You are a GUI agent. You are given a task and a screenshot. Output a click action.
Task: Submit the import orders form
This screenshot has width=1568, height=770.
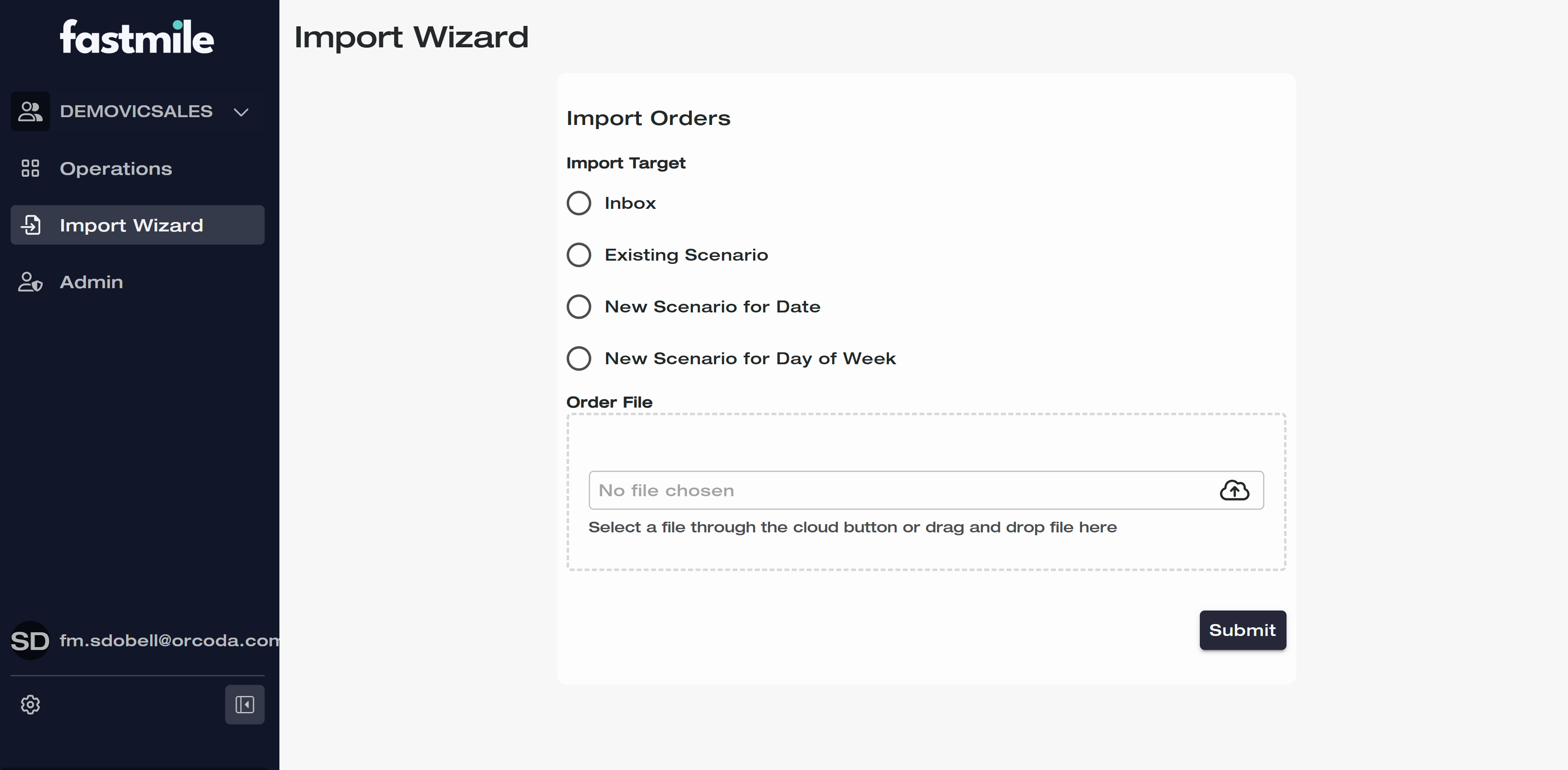[x=1242, y=630]
